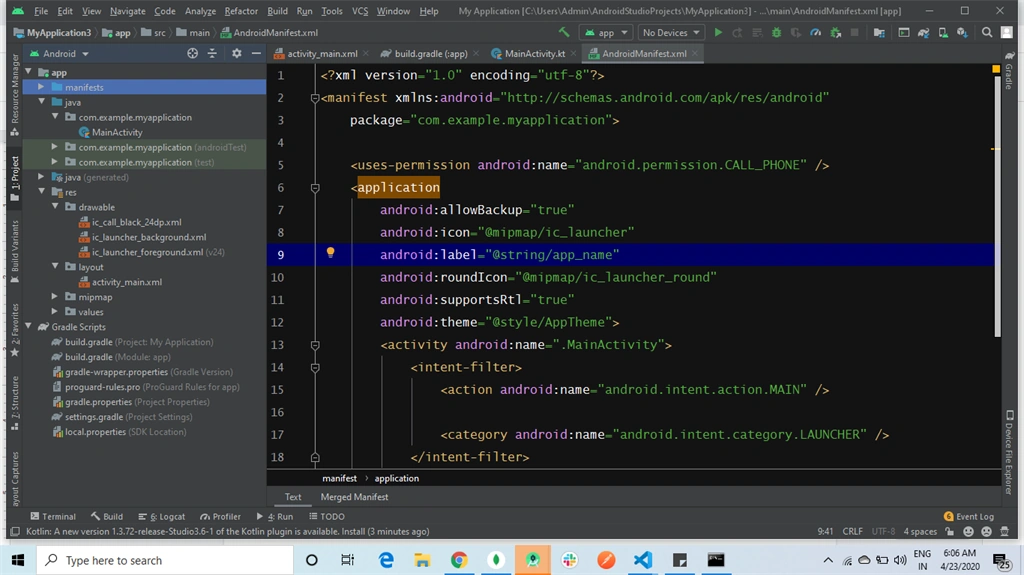The image size is (1024, 575).
Task: Sync project with Gradle files icon
Action: (923, 32)
